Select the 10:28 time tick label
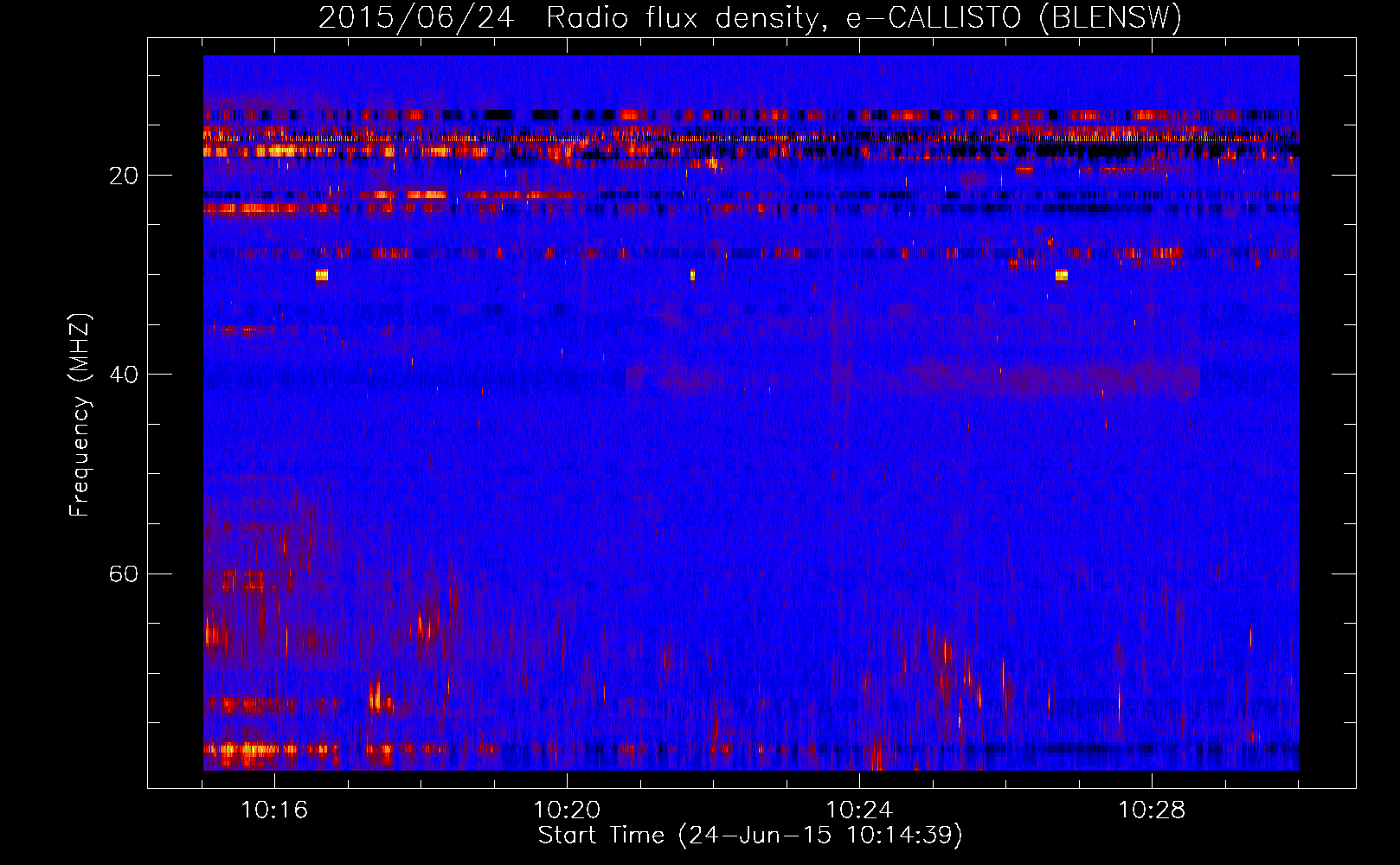 tap(1152, 811)
